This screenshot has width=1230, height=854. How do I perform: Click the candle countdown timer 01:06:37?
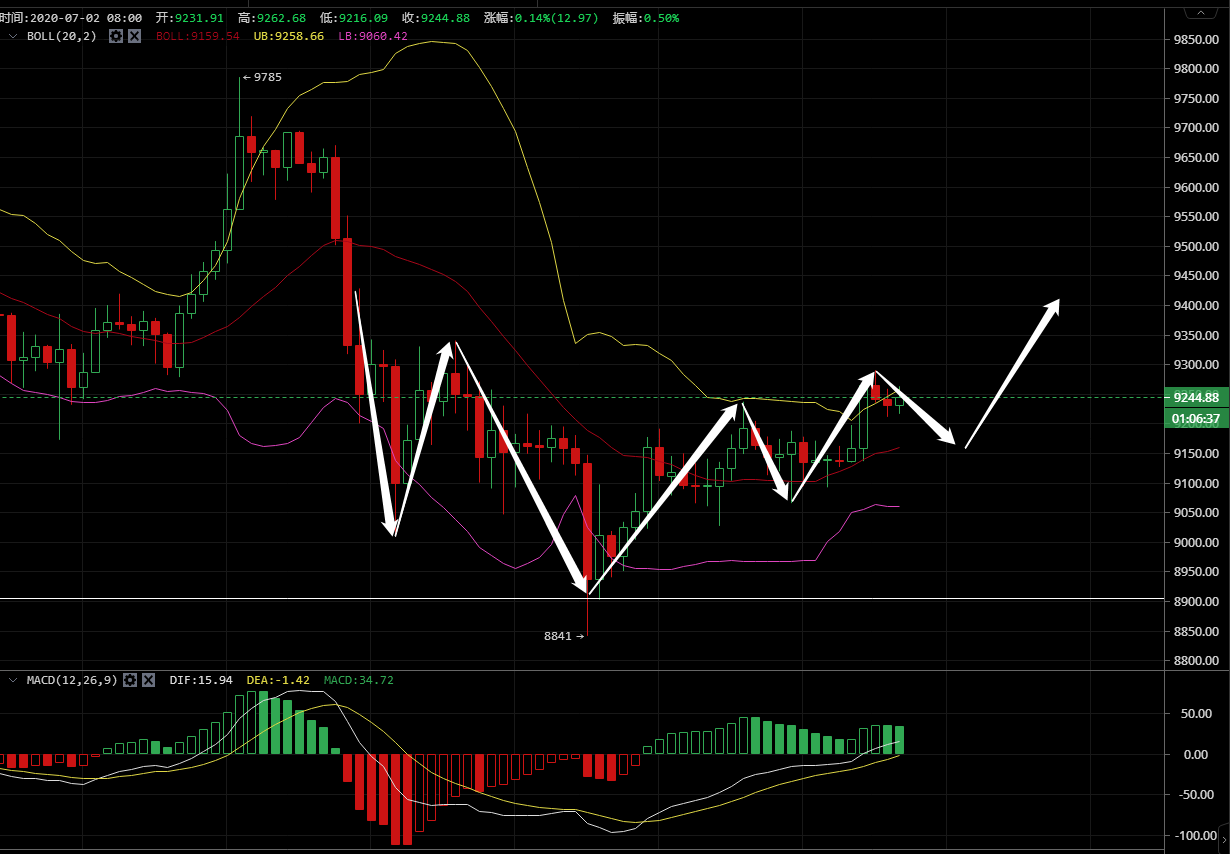(1196, 418)
